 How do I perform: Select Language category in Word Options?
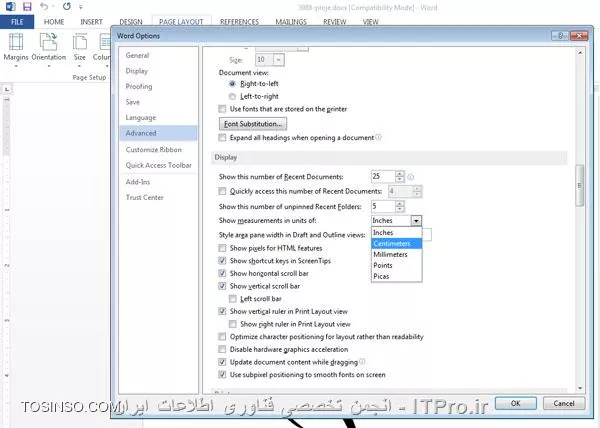pyautogui.click(x=158, y=118)
